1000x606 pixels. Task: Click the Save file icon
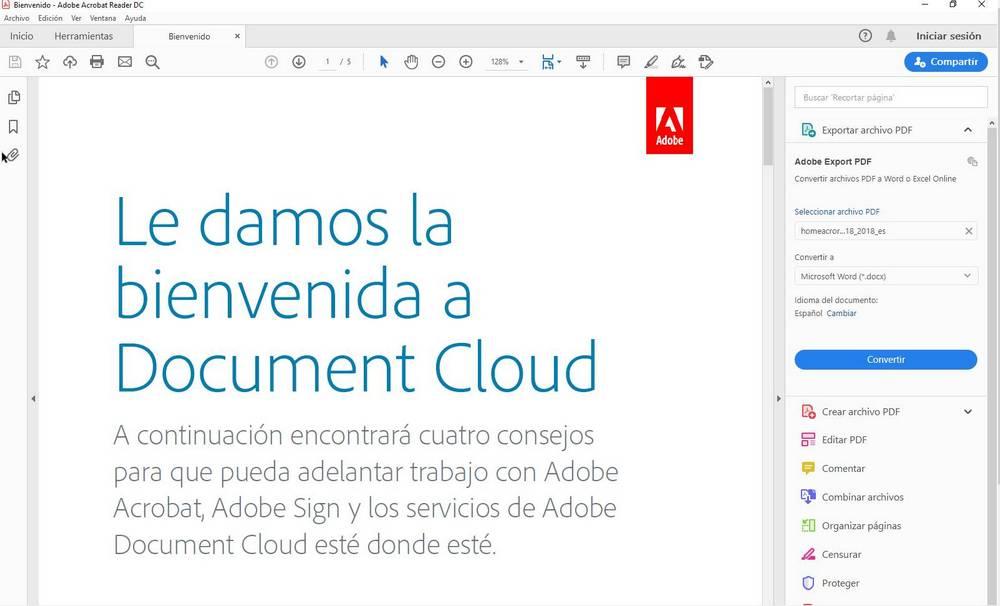pyautogui.click(x=15, y=62)
